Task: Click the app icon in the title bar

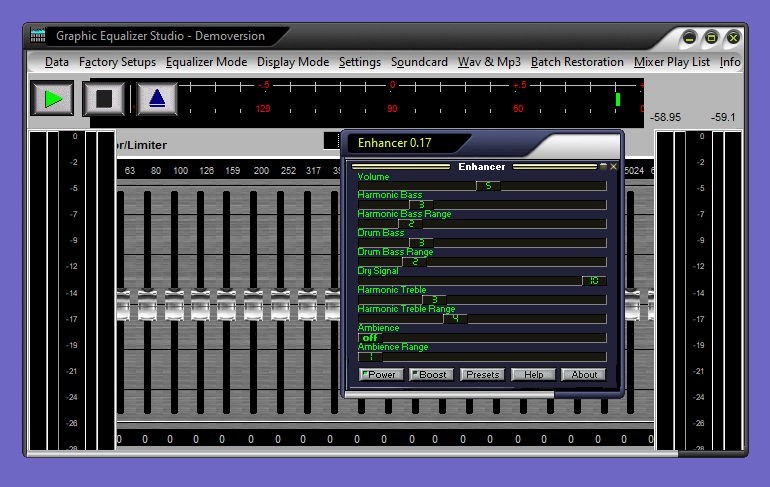Action: click(x=38, y=35)
